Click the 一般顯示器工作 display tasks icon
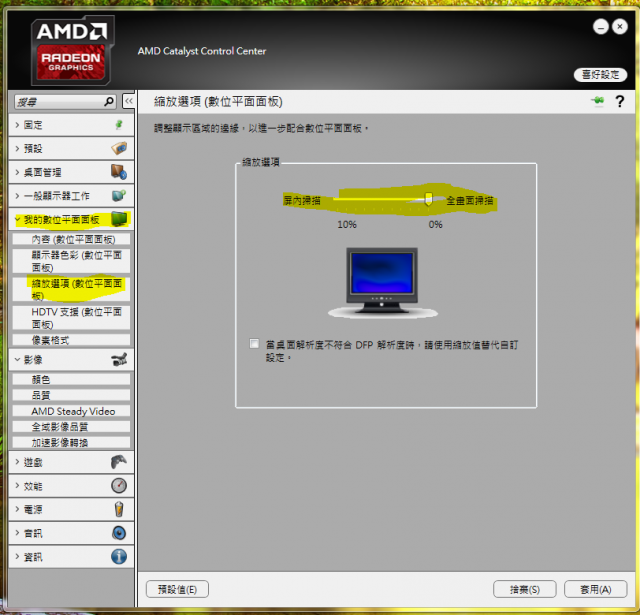Viewport: 640px width, 615px height. click(x=119, y=195)
